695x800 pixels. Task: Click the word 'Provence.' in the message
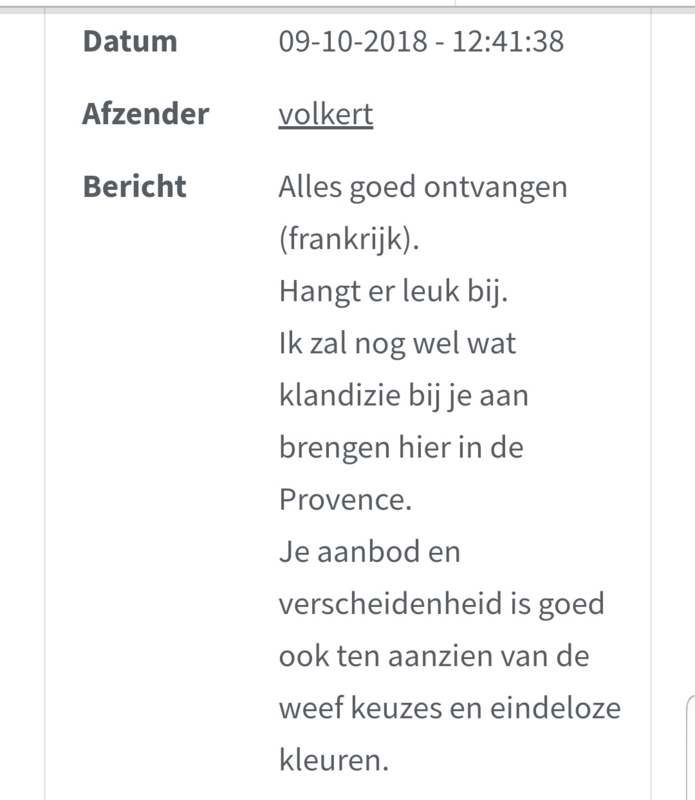click(x=345, y=499)
